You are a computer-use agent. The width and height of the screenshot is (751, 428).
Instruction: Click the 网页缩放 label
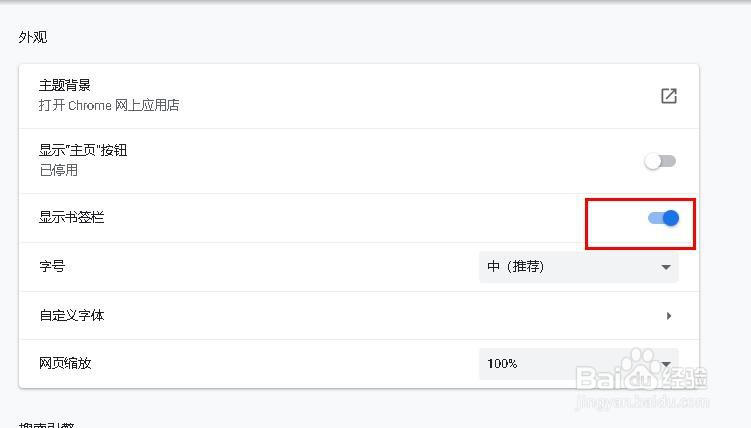pyautogui.click(x=65, y=363)
